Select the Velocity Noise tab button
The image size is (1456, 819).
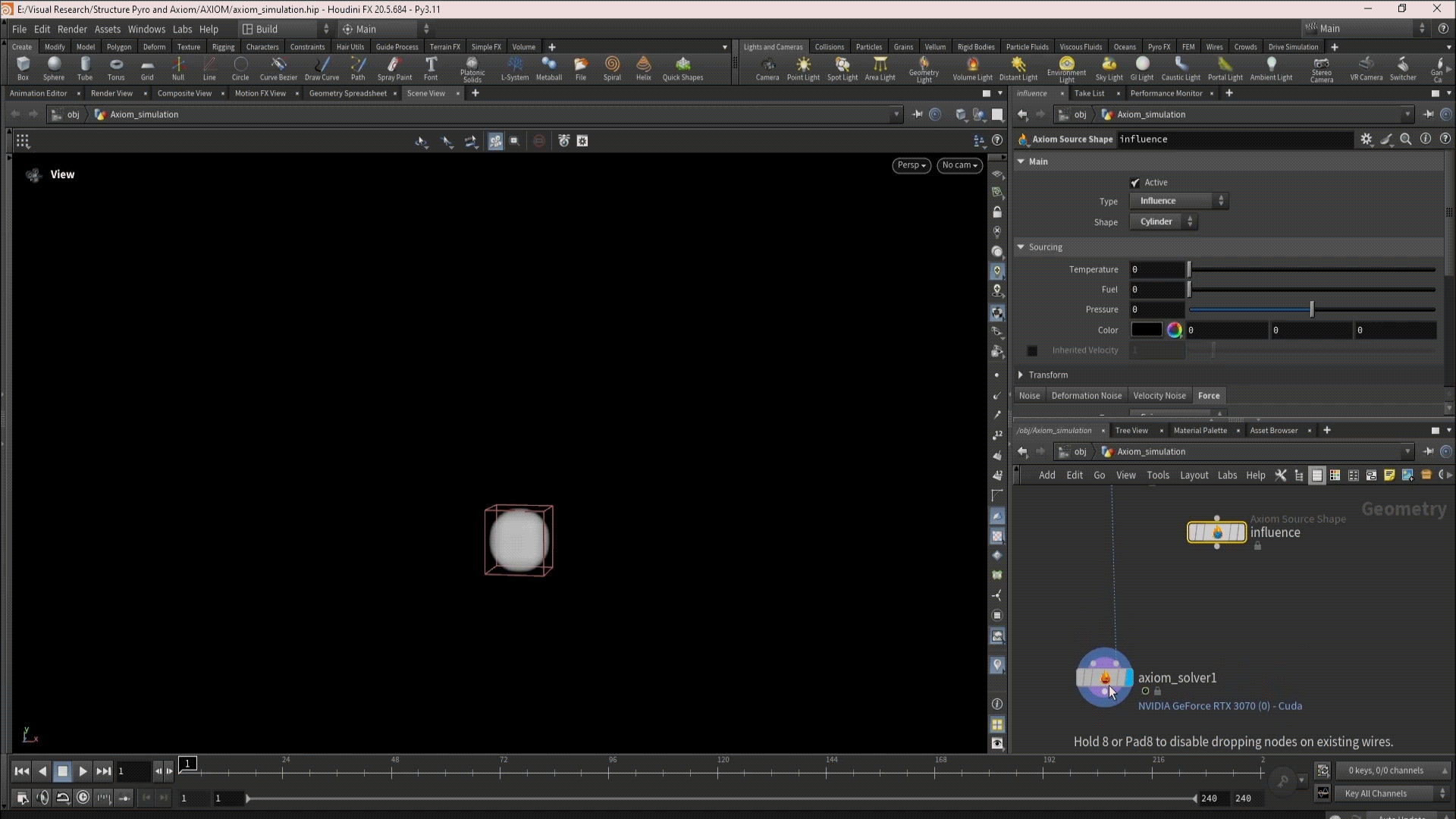click(x=1159, y=396)
